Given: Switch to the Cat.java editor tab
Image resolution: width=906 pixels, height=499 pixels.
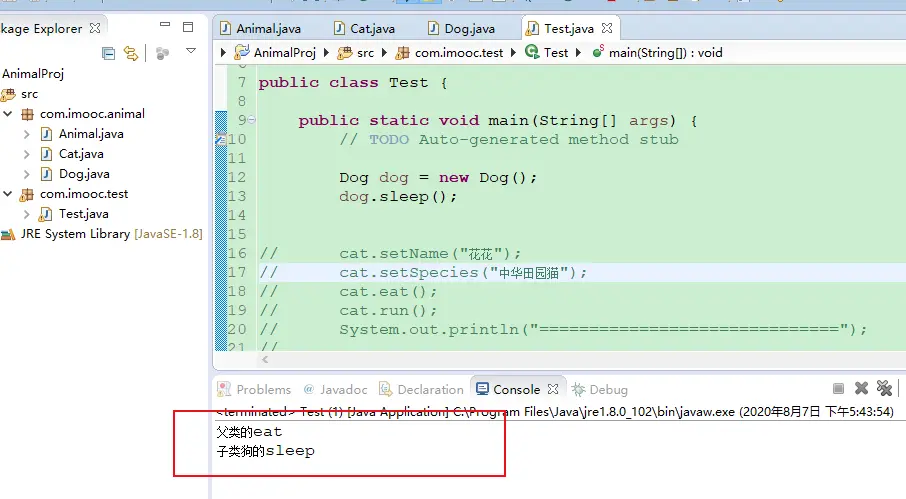Looking at the screenshot, I should 365,28.
